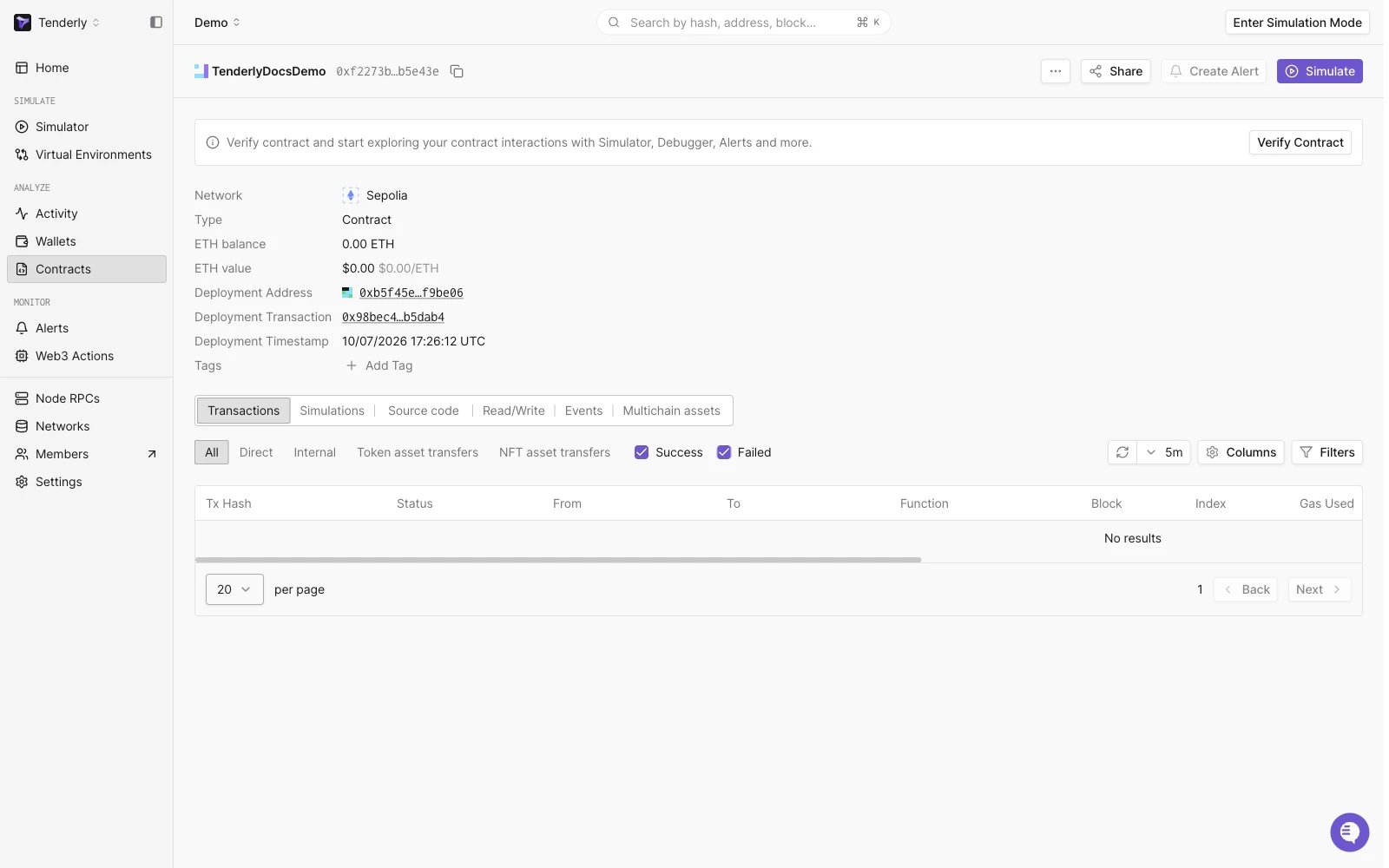Select the Direct transactions filter
This screenshot has height=868, width=1389.
click(x=256, y=452)
